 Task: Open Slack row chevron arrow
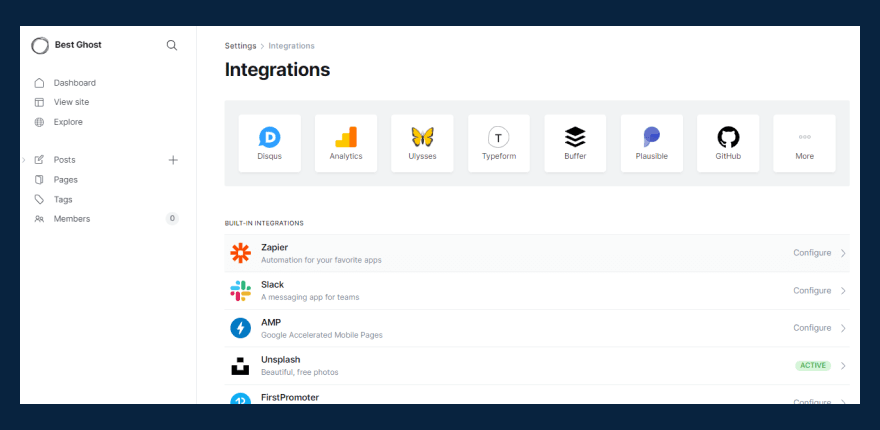pos(843,291)
